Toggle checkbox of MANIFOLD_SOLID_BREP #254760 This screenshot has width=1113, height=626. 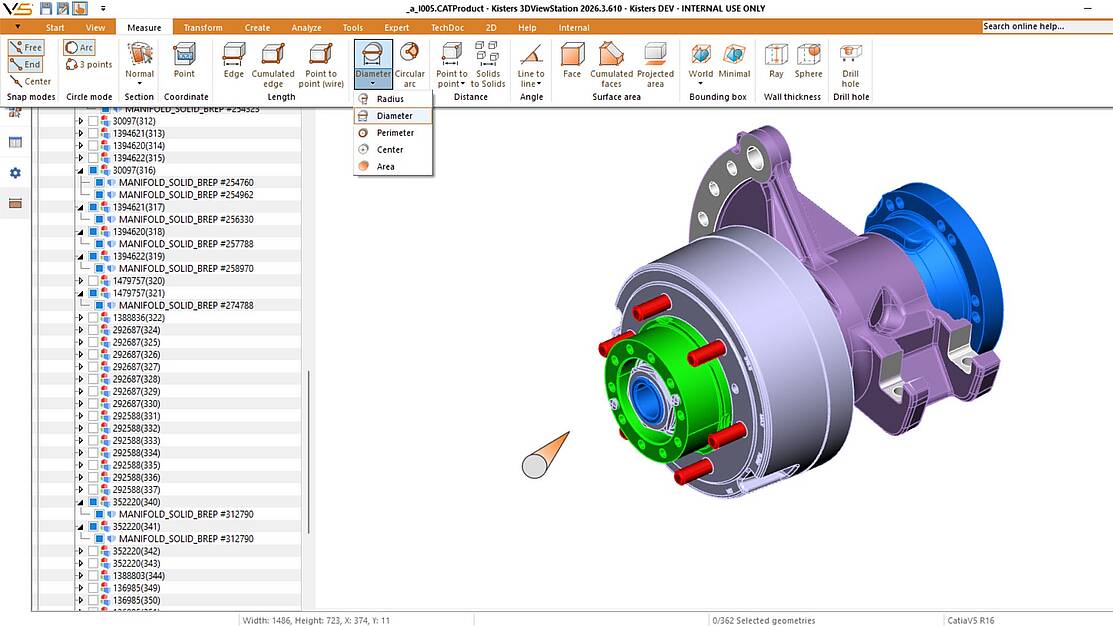pyautogui.click(x=99, y=182)
